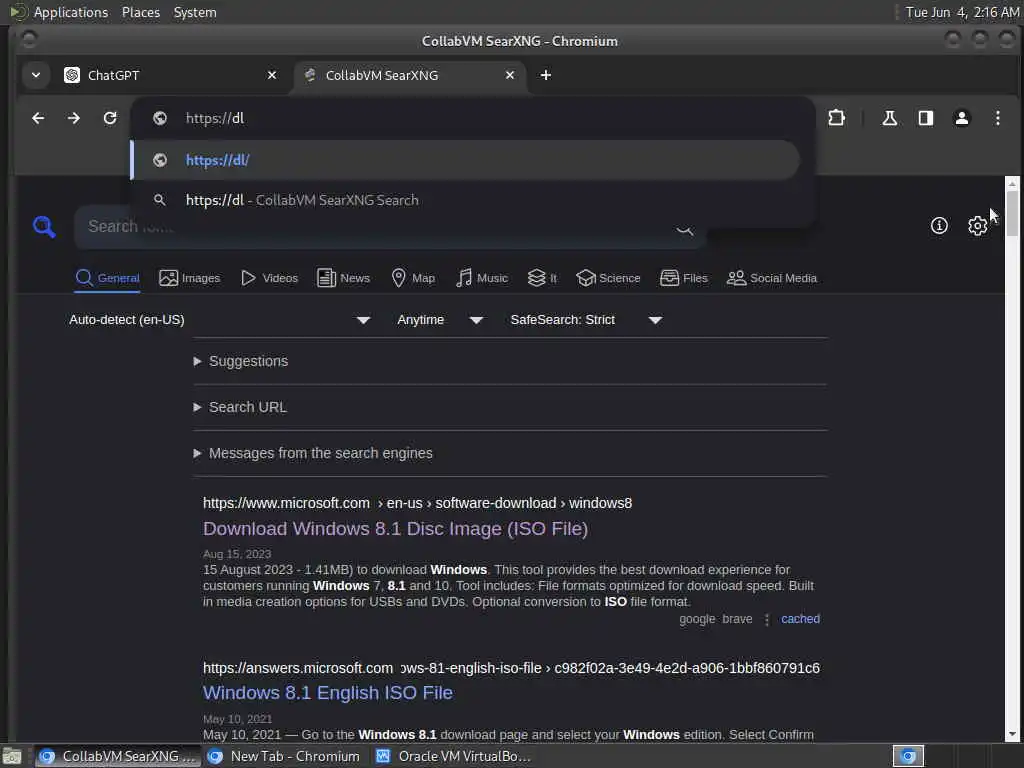The height and width of the screenshot is (768, 1024).
Task: Switch to Science search category
Action: tap(609, 278)
